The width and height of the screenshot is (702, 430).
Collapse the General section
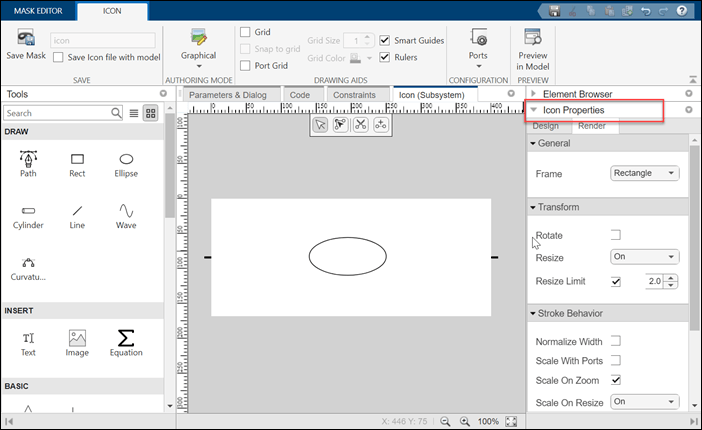click(x=533, y=143)
